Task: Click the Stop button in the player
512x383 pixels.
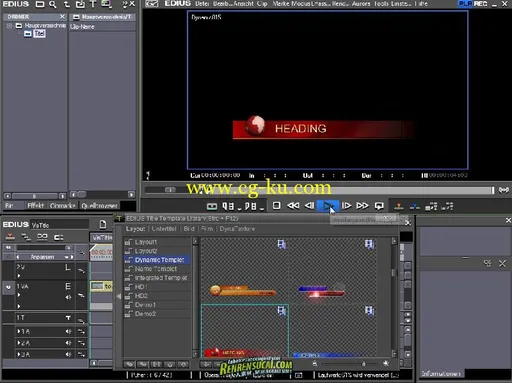Action: 276,206
